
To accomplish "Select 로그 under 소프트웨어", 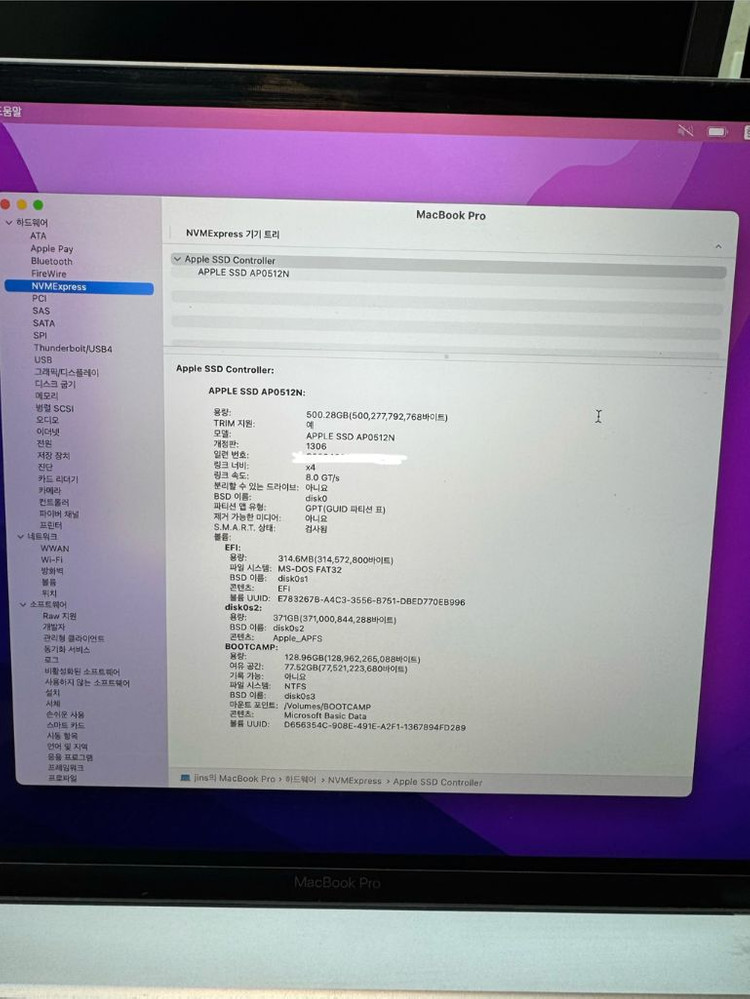I will point(52,660).
